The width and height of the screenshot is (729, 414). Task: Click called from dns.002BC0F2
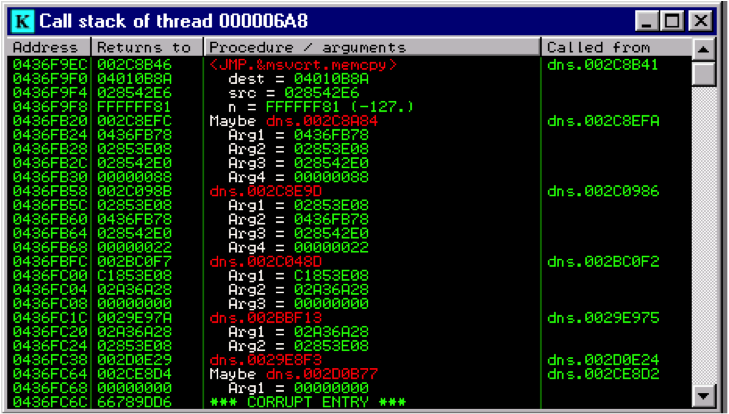click(603, 261)
